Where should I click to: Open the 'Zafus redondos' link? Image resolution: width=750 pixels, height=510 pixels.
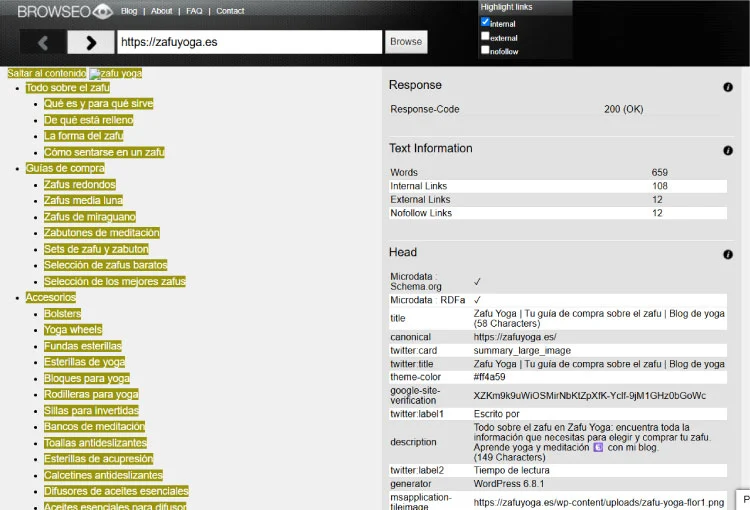click(80, 185)
